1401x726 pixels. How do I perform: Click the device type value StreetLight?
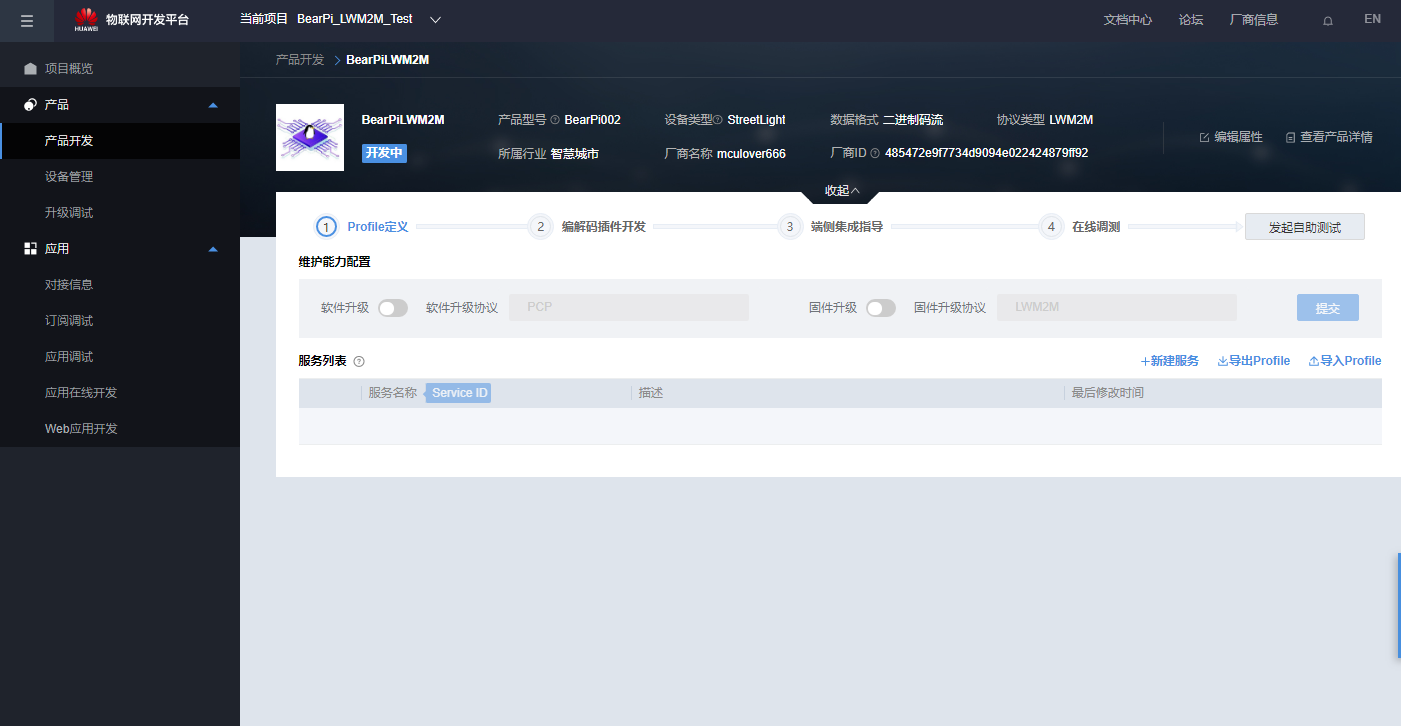[x=757, y=120]
